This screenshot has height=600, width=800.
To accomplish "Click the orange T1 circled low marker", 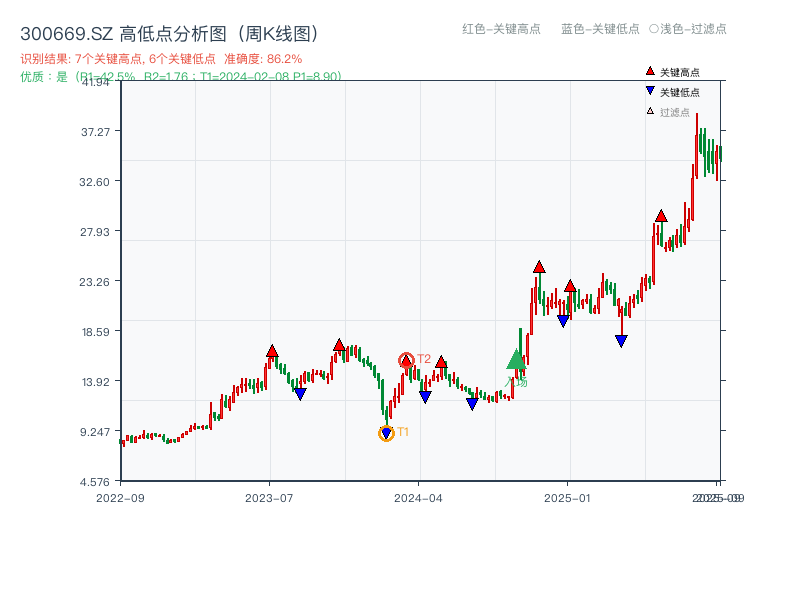I will tap(387, 433).
